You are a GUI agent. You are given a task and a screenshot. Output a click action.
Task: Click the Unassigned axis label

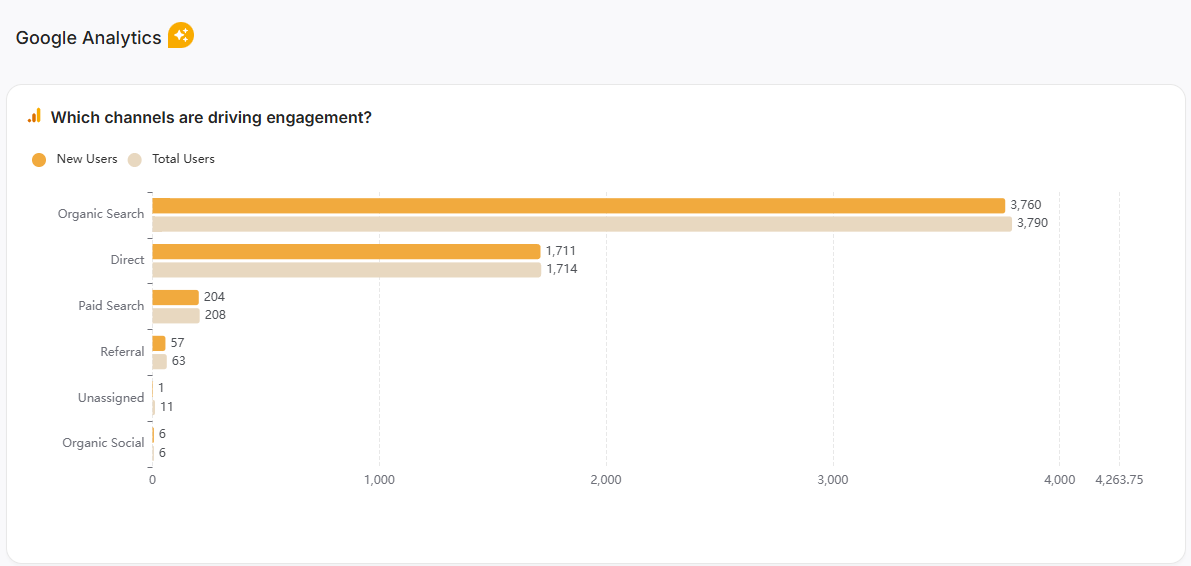click(111, 398)
